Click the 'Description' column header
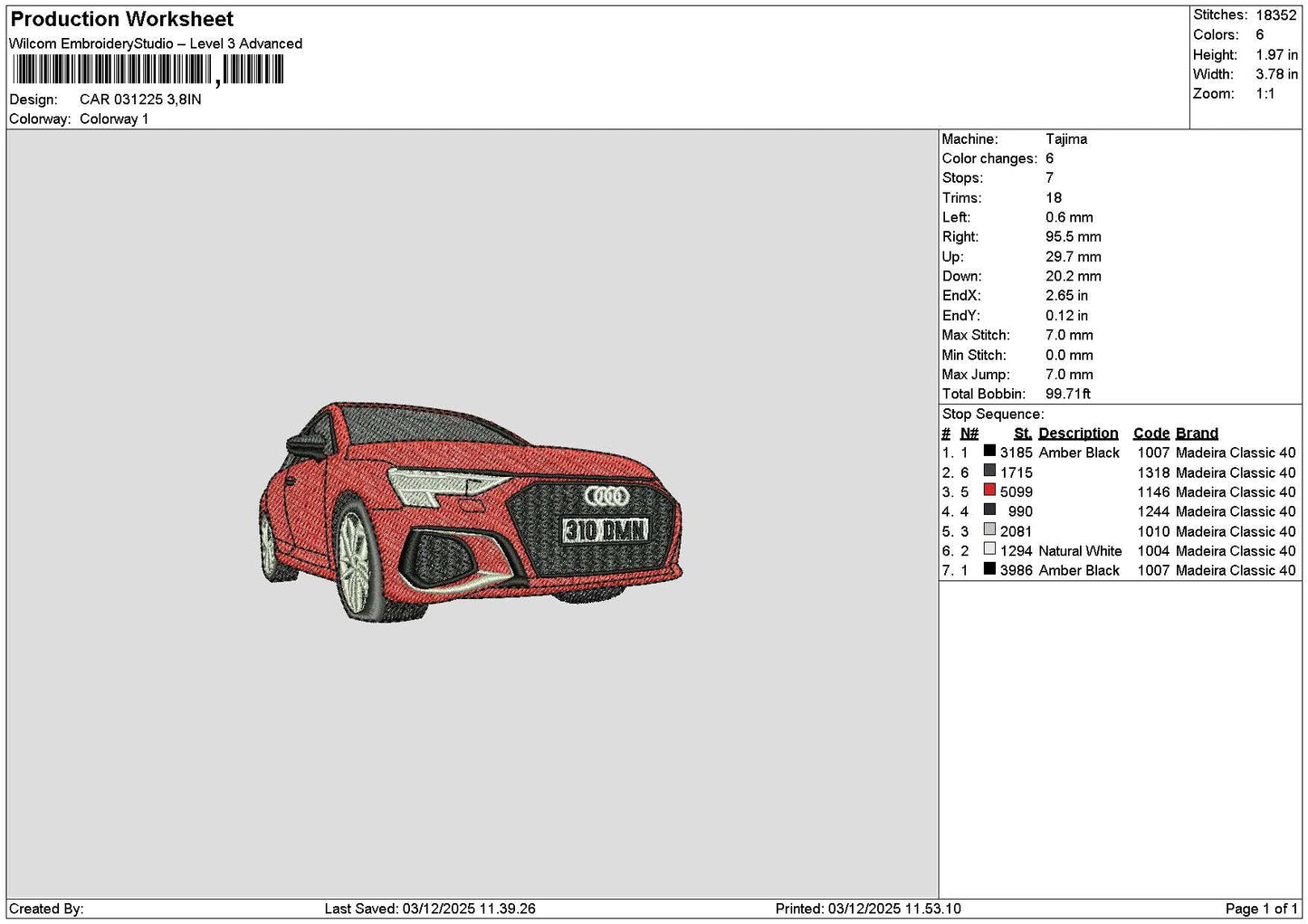 click(x=1078, y=433)
